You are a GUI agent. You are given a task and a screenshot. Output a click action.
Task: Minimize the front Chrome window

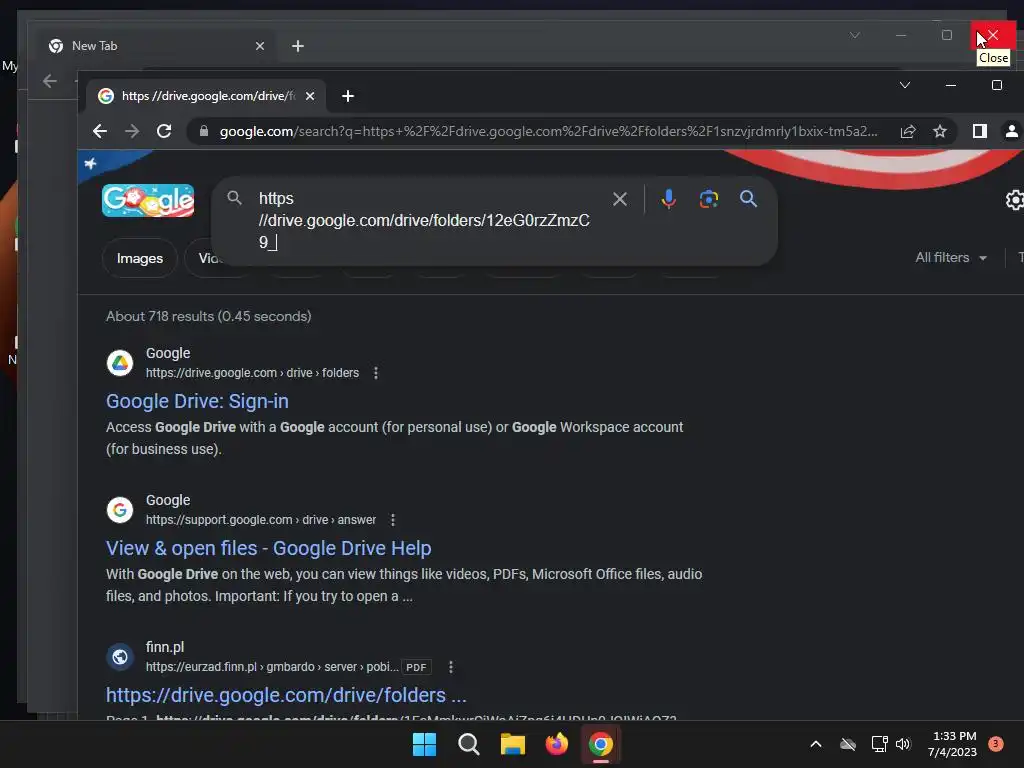(x=950, y=85)
